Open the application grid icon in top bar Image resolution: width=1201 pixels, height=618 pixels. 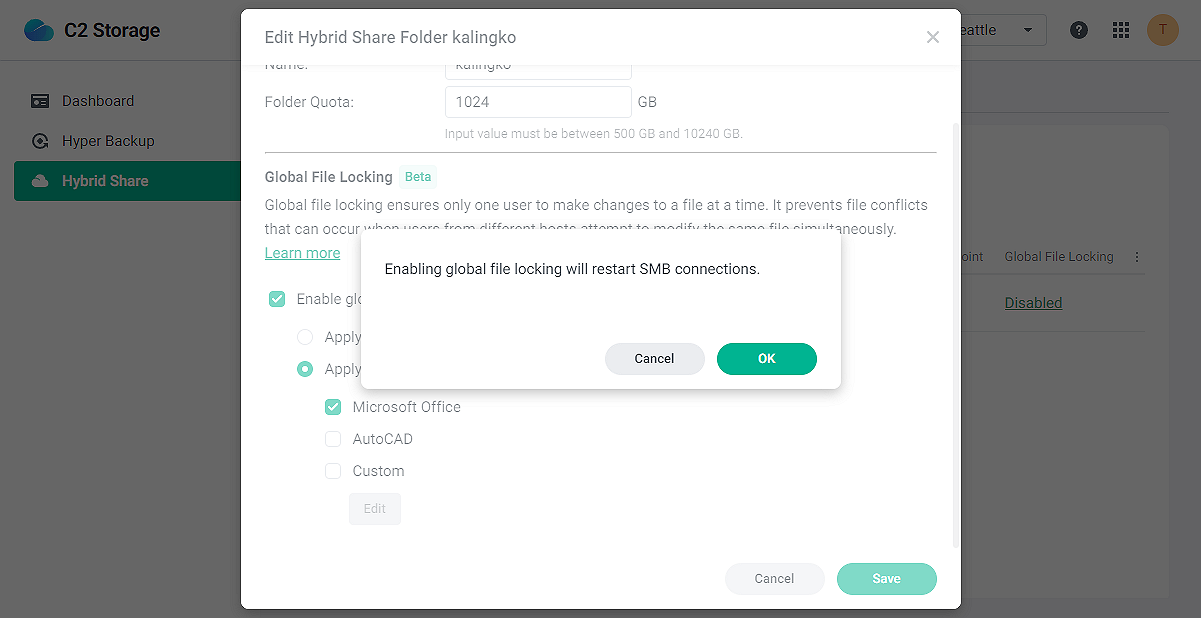[x=1120, y=30]
